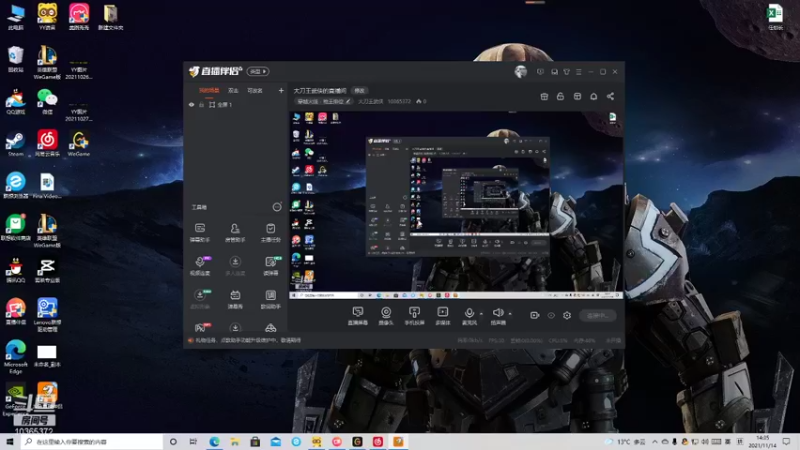Add a screen capture source (直播屏幕)
This screenshot has width=800, height=450.
(358, 315)
